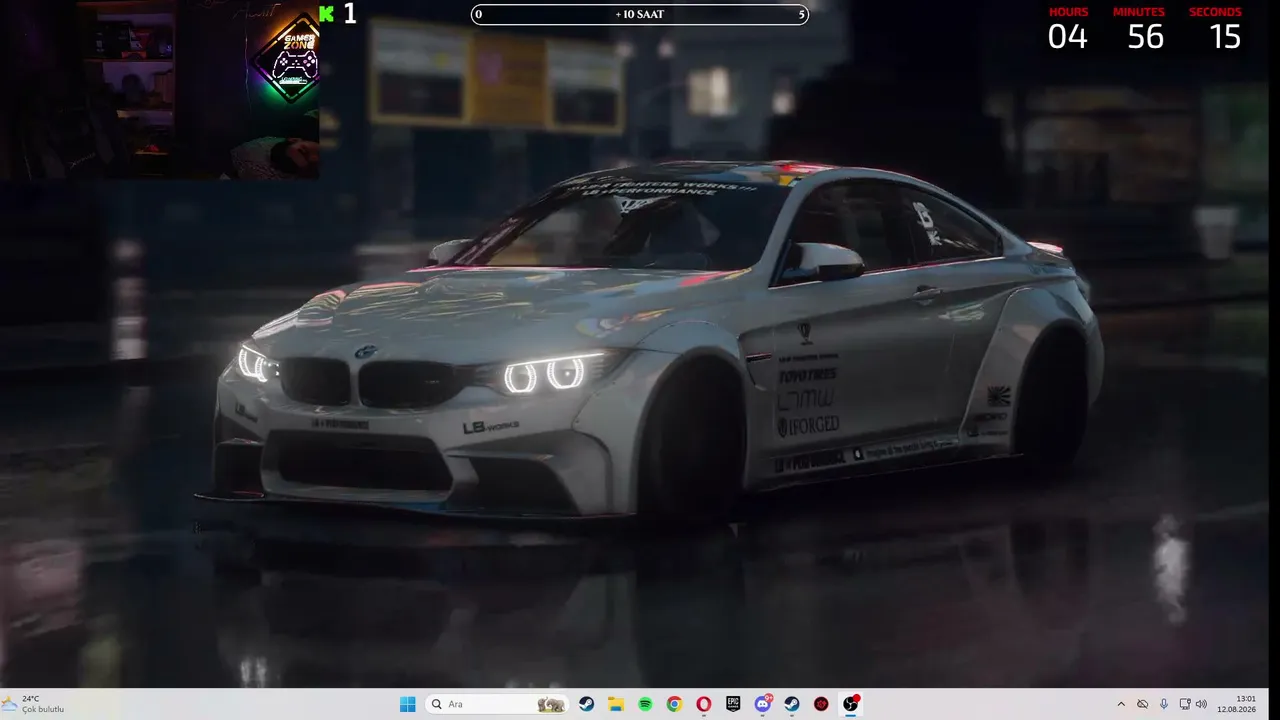Click the green K follower counter icon
1280x720 pixels.
(x=326, y=13)
